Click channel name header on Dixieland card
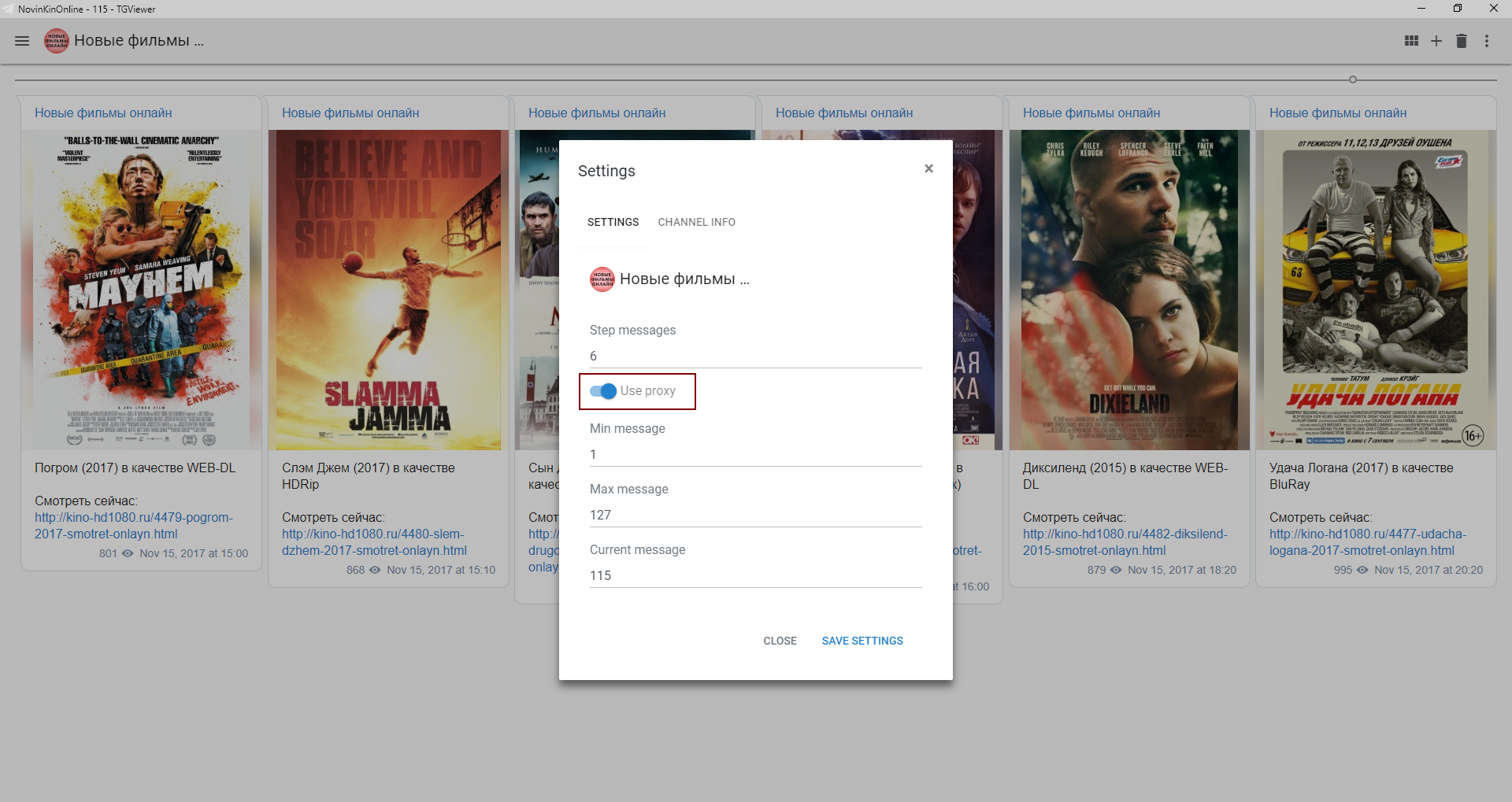1512x802 pixels. [x=1091, y=113]
